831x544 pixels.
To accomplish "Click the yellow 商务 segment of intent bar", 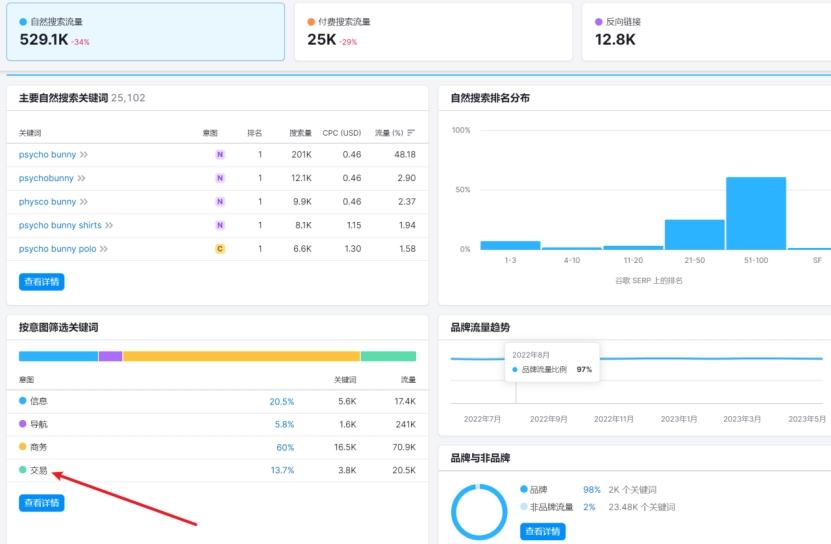I will click(240, 356).
